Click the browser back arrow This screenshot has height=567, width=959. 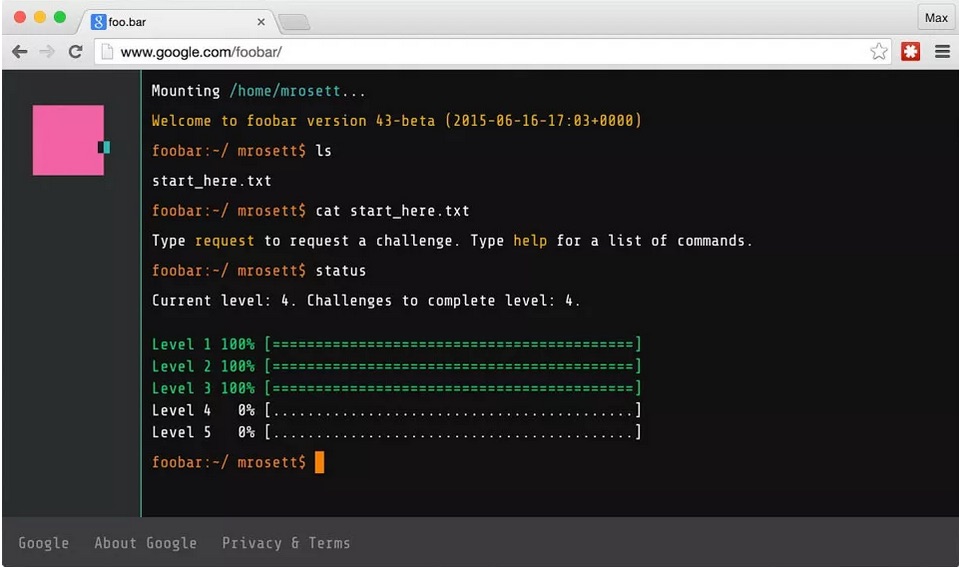pos(19,52)
